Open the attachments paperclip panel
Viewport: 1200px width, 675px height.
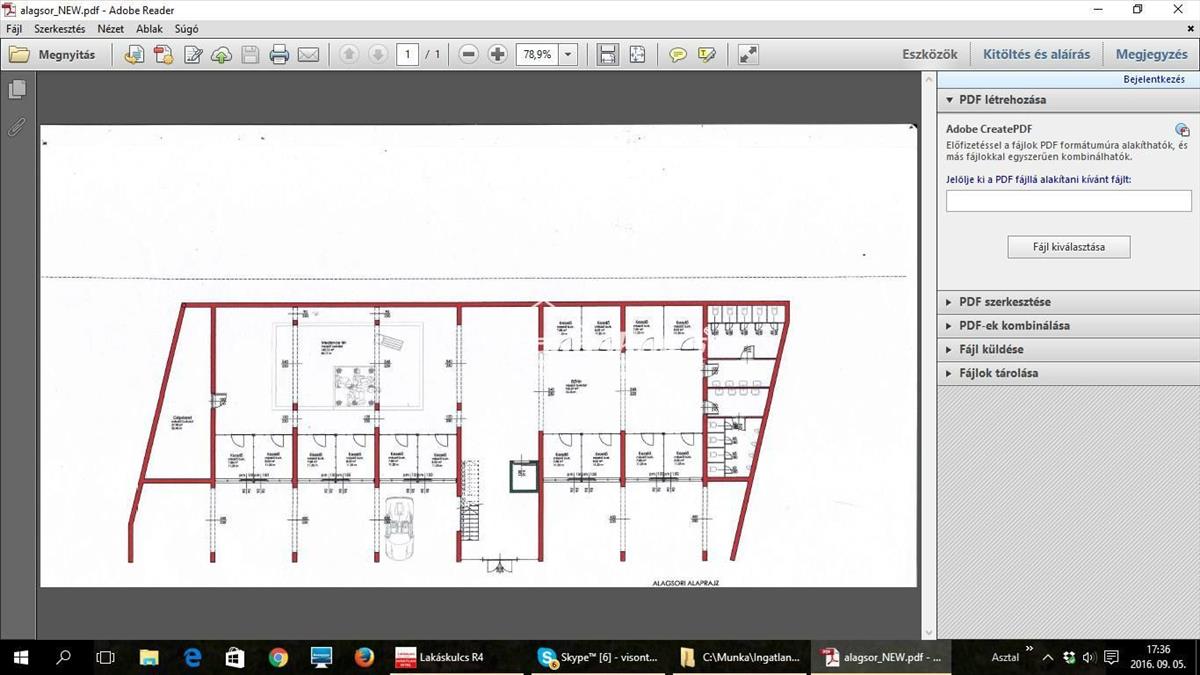tap(17, 127)
